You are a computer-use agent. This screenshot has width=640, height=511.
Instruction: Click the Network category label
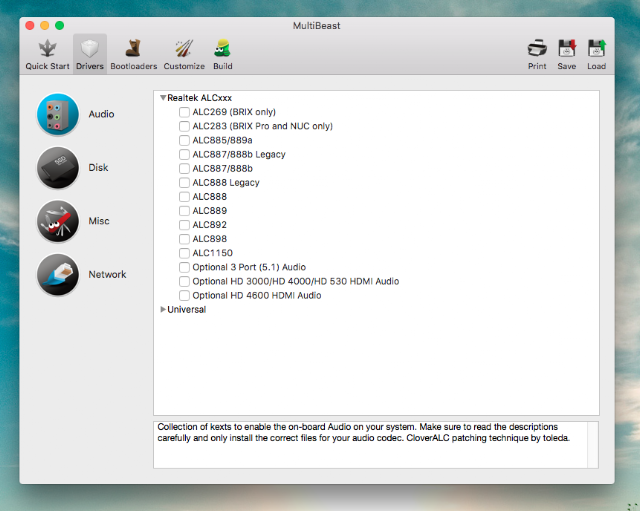tap(107, 274)
